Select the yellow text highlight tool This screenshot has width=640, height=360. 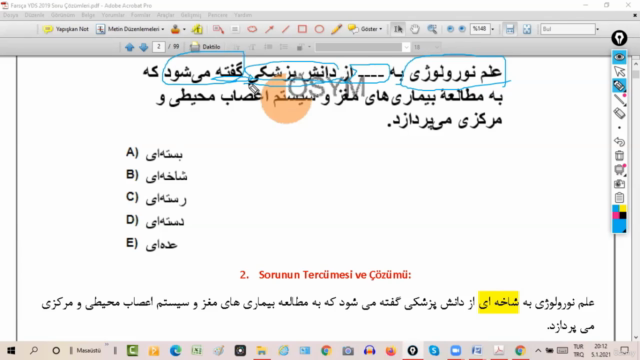(x=198, y=29)
